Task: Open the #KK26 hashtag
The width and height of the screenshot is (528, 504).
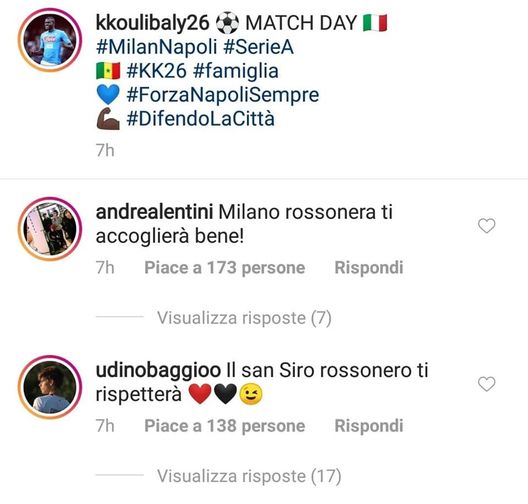Action: point(156,71)
